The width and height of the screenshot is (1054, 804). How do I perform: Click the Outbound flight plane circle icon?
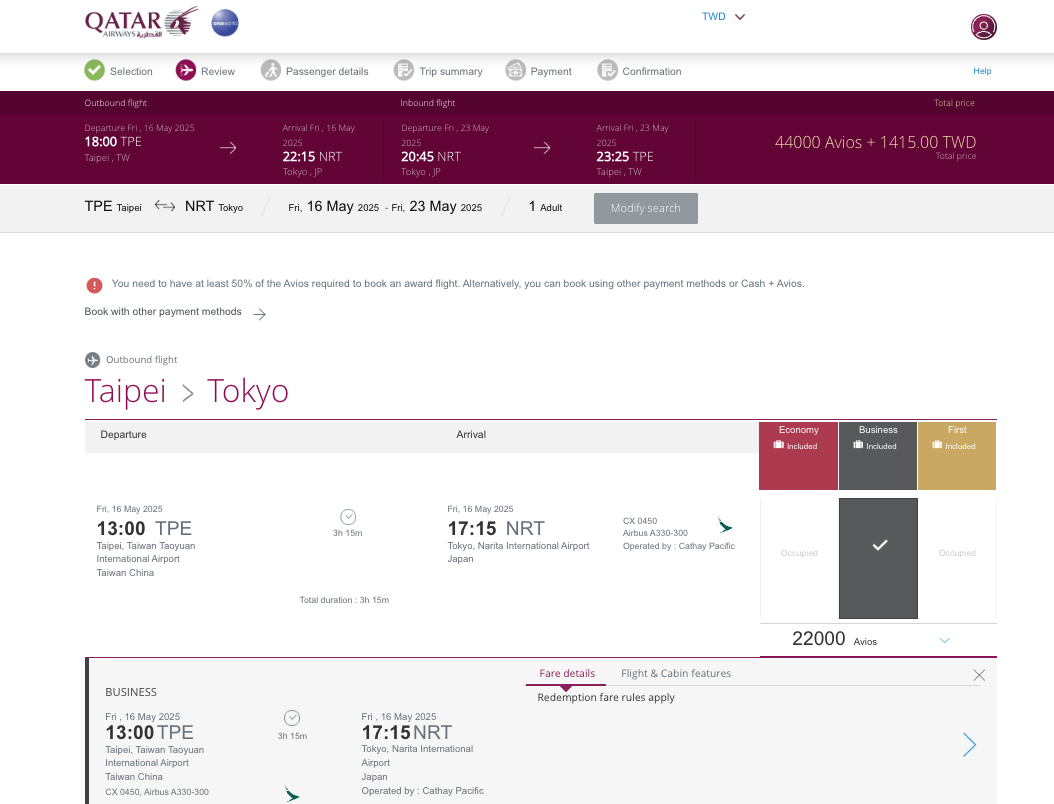[93, 360]
